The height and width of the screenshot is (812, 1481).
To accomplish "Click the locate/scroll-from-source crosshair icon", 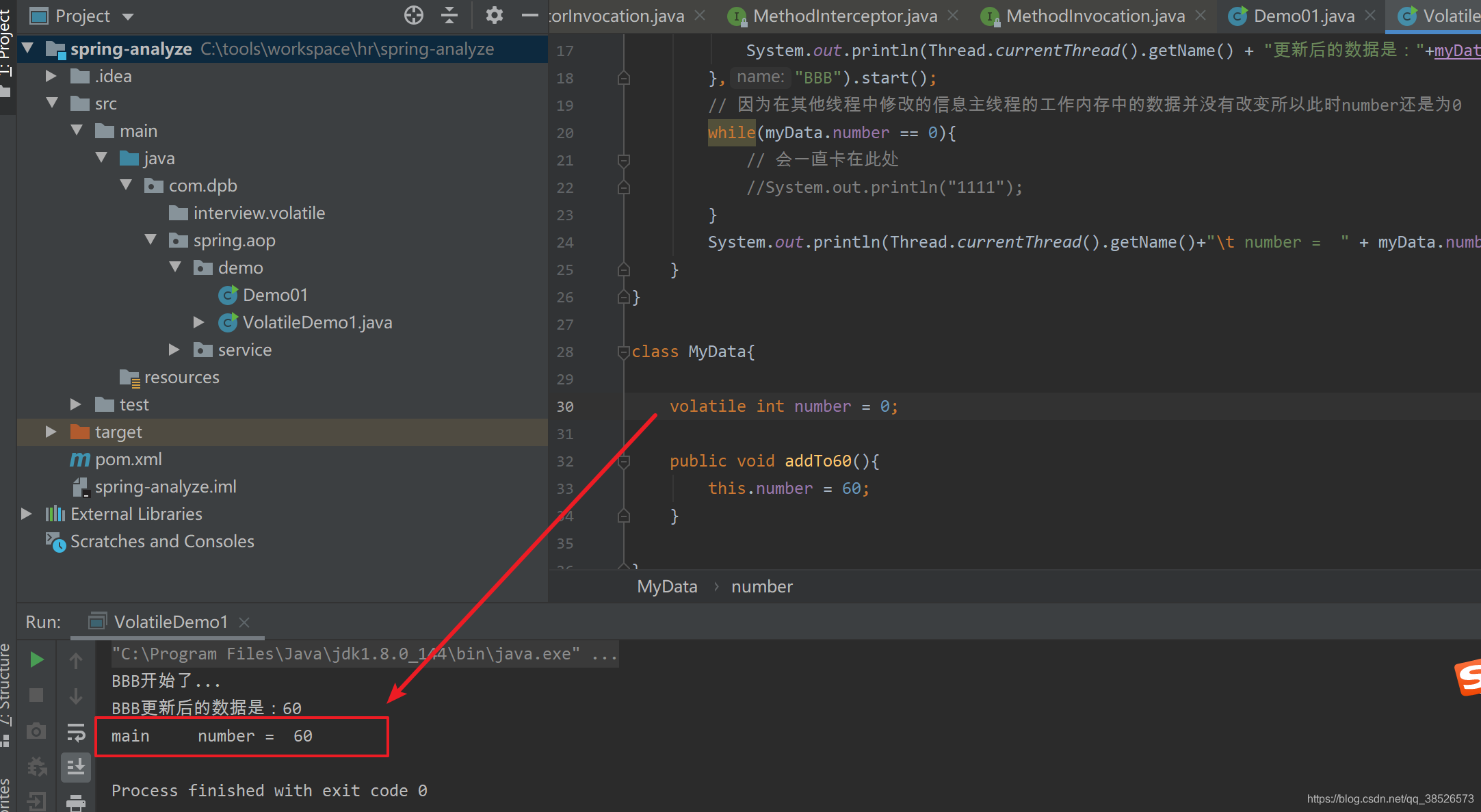I will 414,15.
